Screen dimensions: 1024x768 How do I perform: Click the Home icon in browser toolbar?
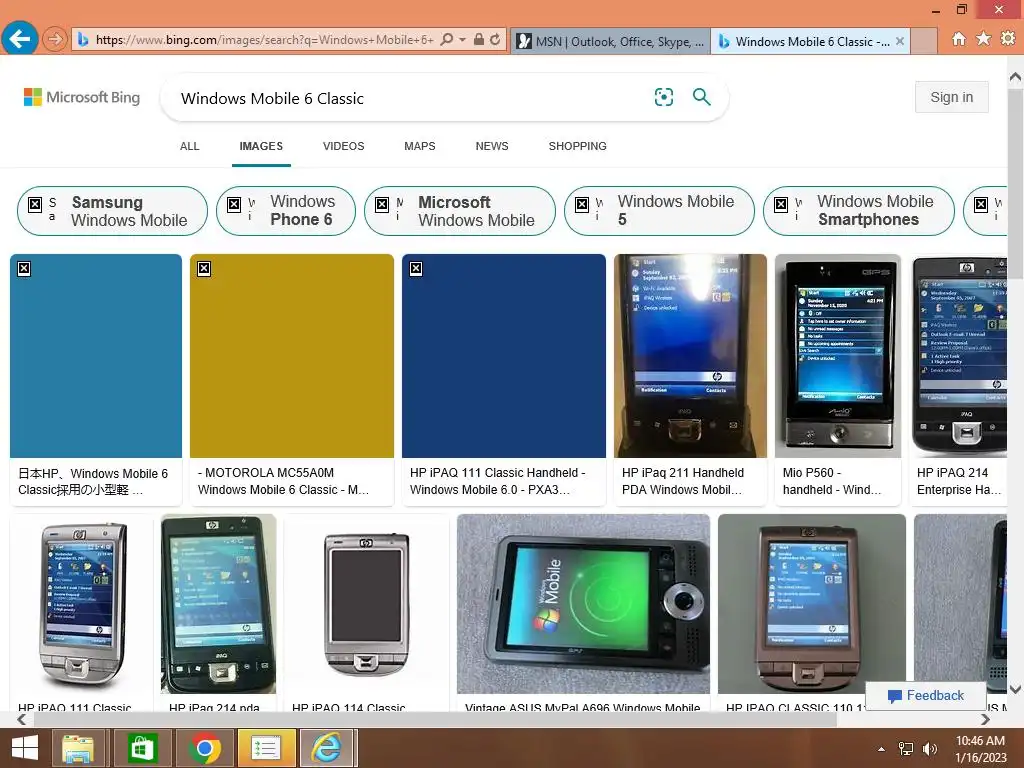[x=958, y=39]
